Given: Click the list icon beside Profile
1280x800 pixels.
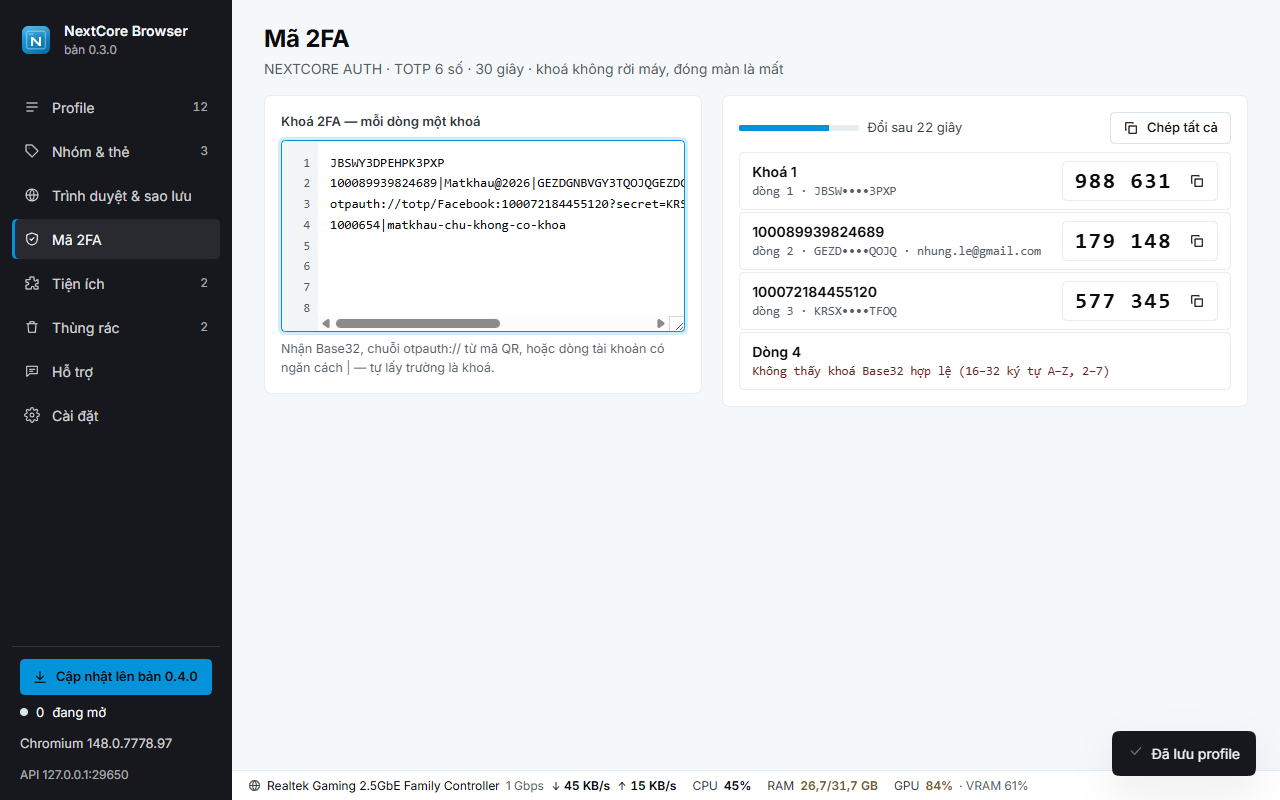Looking at the screenshot, I should click(32, 108).
